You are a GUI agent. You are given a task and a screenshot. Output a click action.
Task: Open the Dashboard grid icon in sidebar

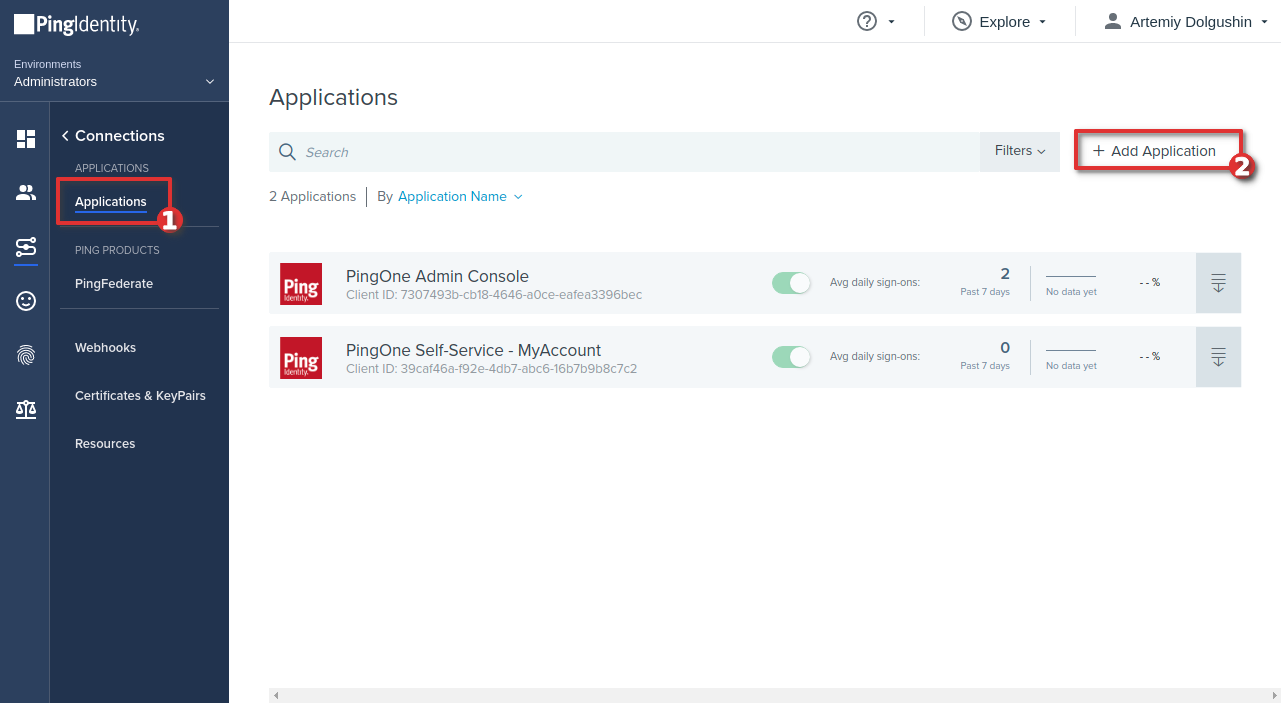pos(26,139)
